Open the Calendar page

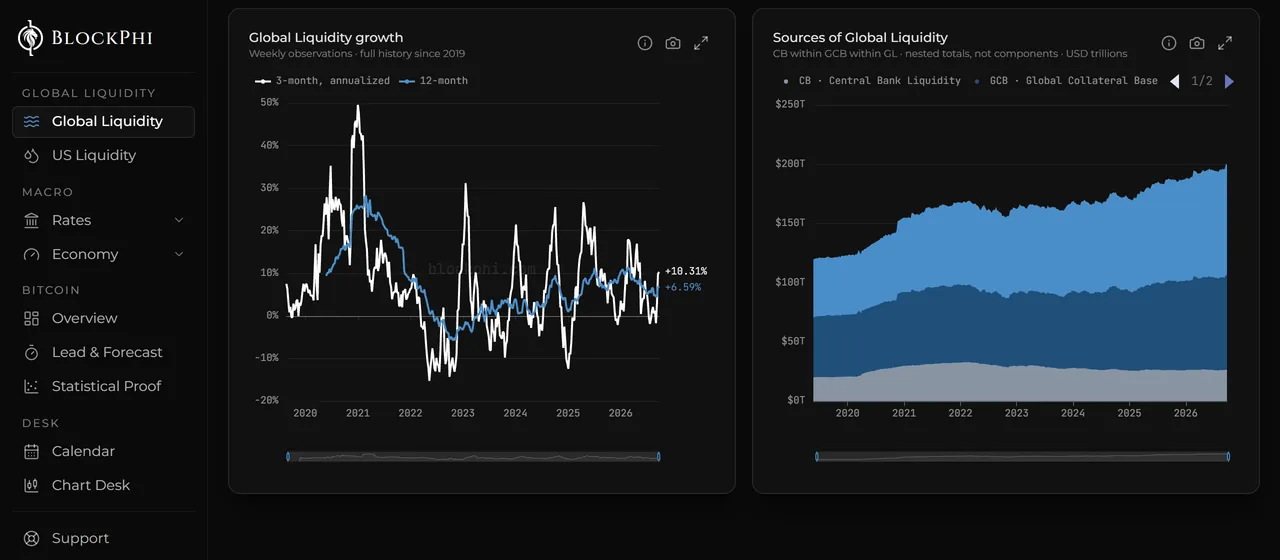point(103,451)
